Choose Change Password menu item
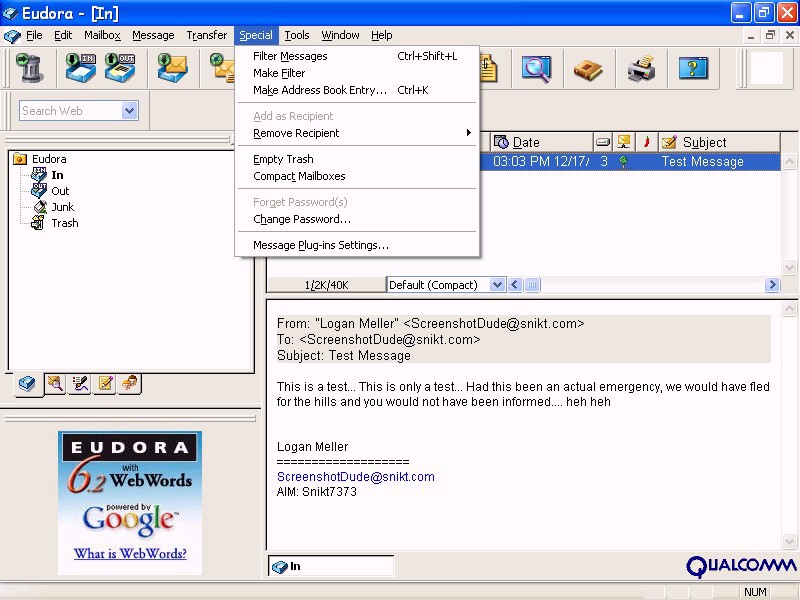 (x=357, y=219)
